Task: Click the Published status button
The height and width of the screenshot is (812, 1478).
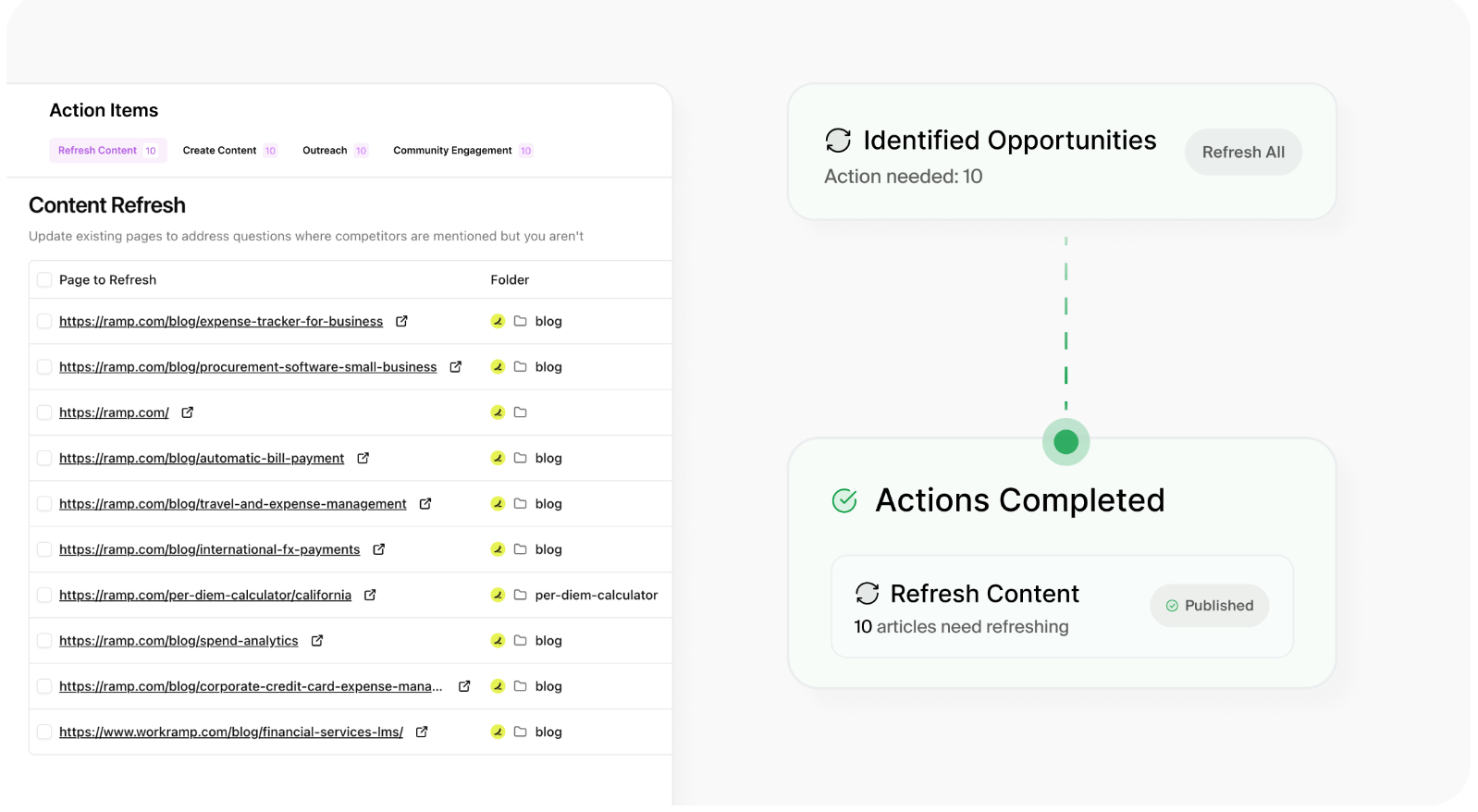Action: 1210,606
